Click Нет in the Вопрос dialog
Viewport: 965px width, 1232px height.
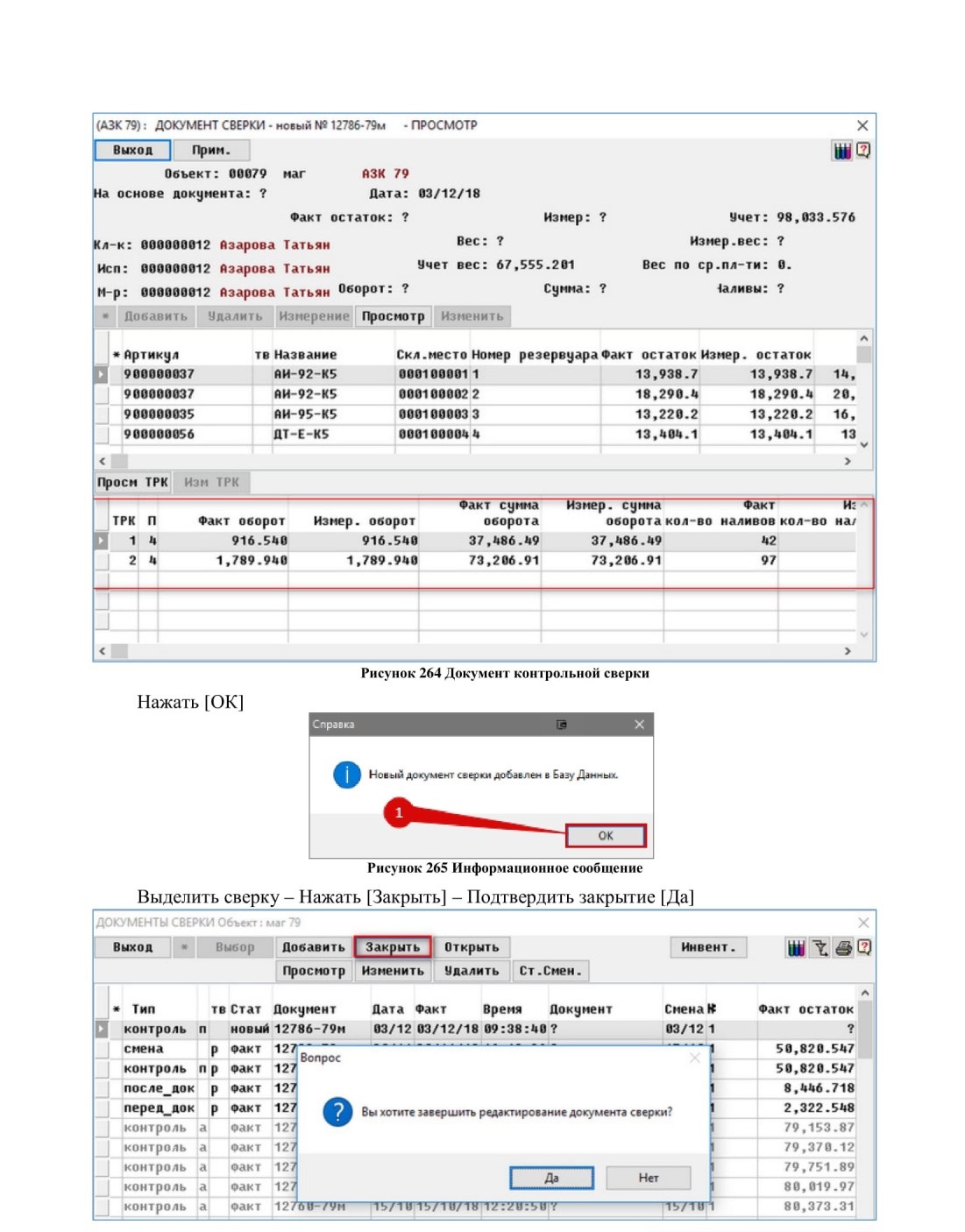[648, 1178]
